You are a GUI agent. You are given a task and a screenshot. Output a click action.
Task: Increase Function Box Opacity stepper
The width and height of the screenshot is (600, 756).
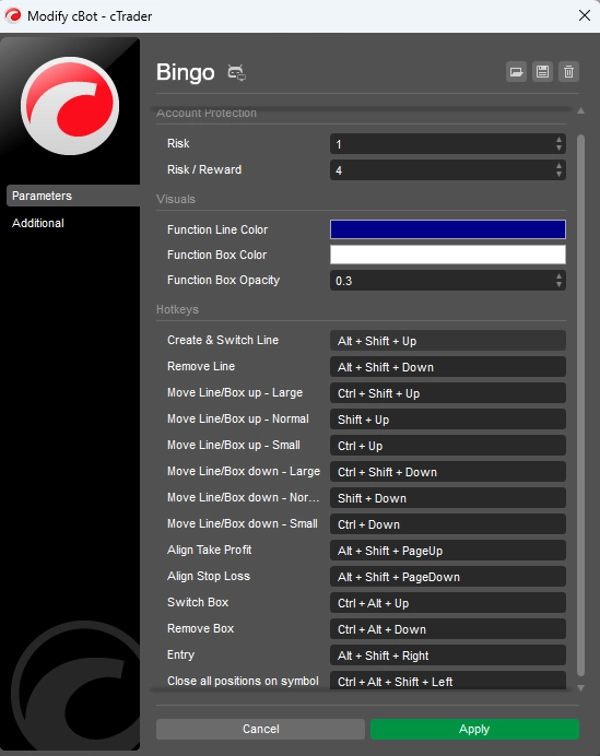(x=559, y=276)
